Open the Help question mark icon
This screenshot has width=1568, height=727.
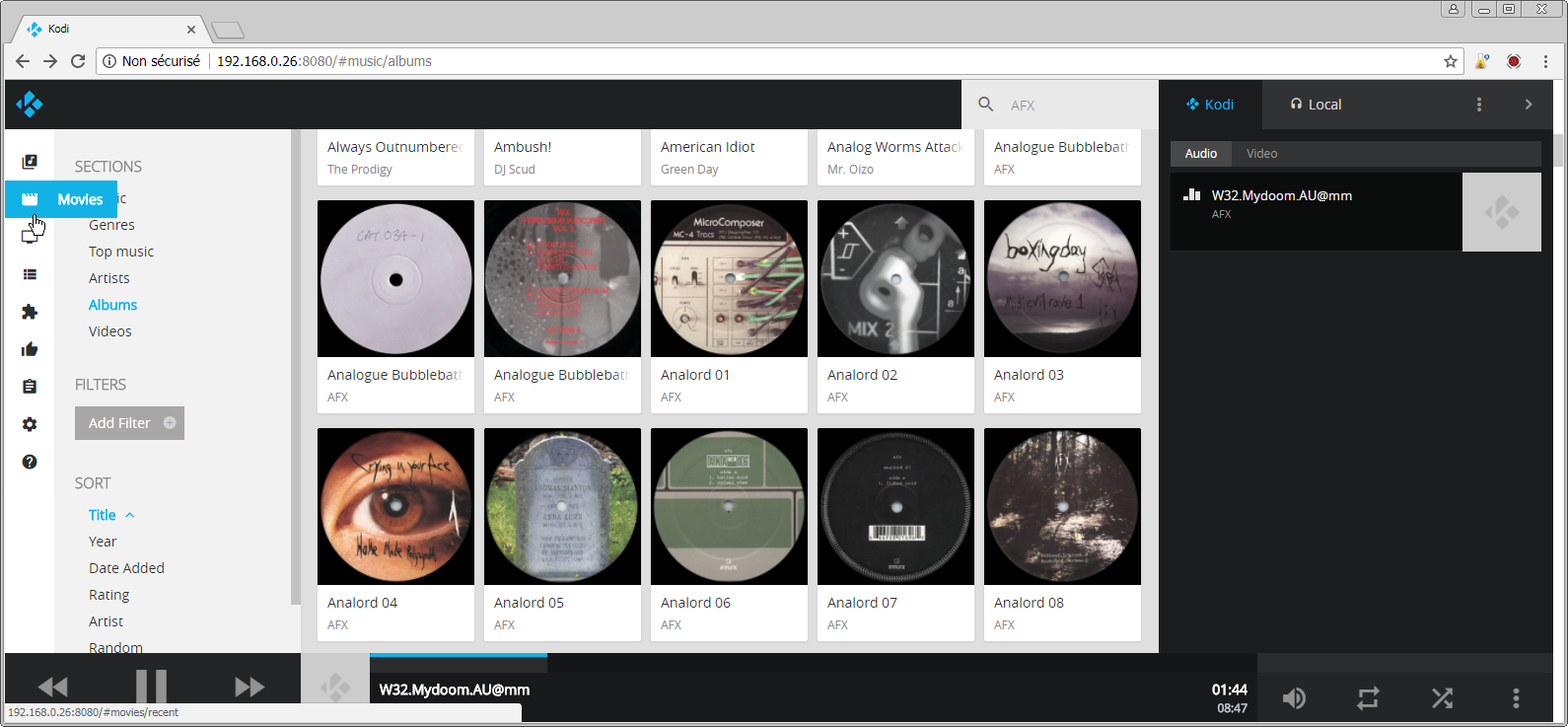click(30, 462)
